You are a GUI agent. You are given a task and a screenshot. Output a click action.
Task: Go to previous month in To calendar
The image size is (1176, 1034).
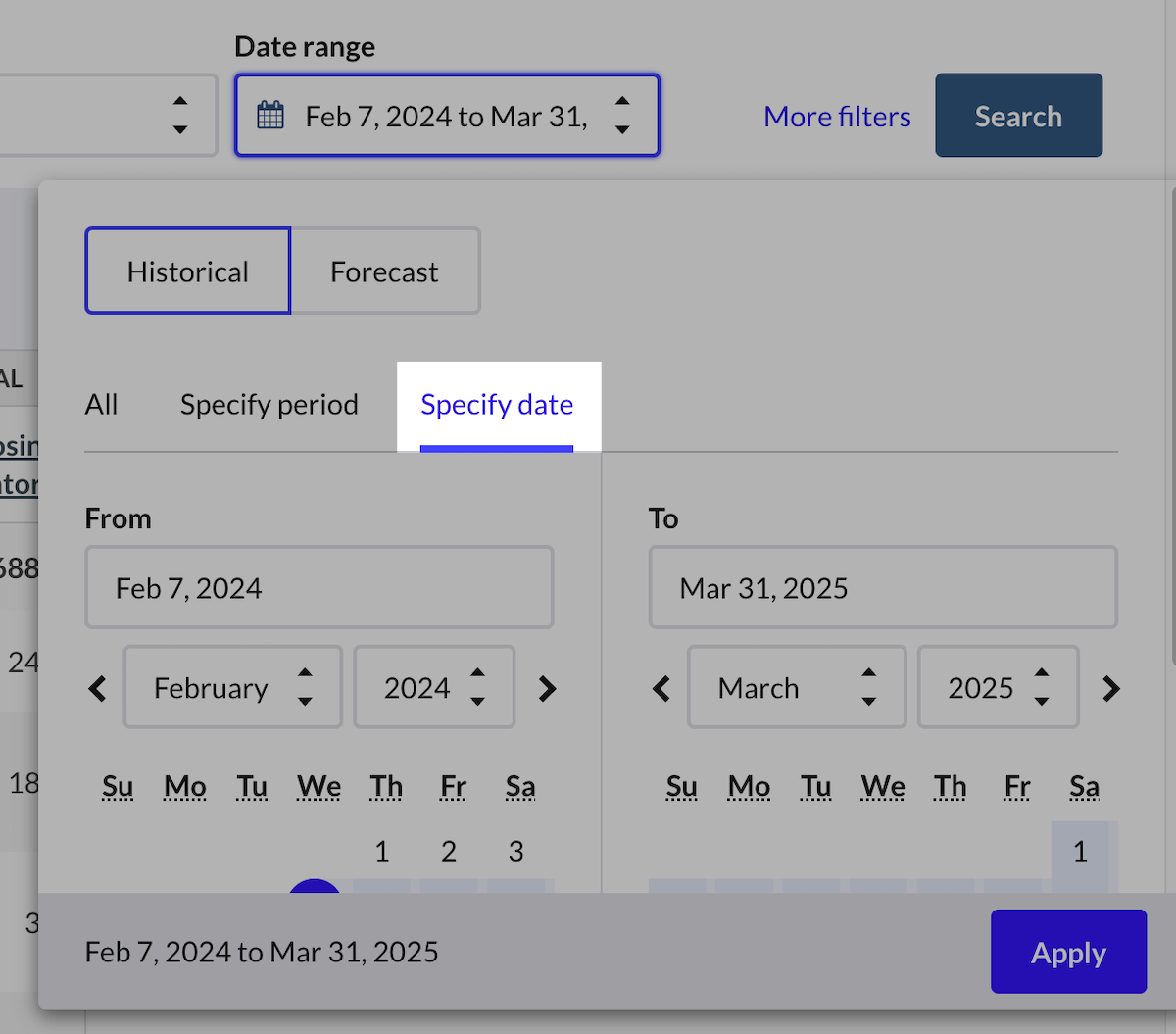click(x=661, y=689)
